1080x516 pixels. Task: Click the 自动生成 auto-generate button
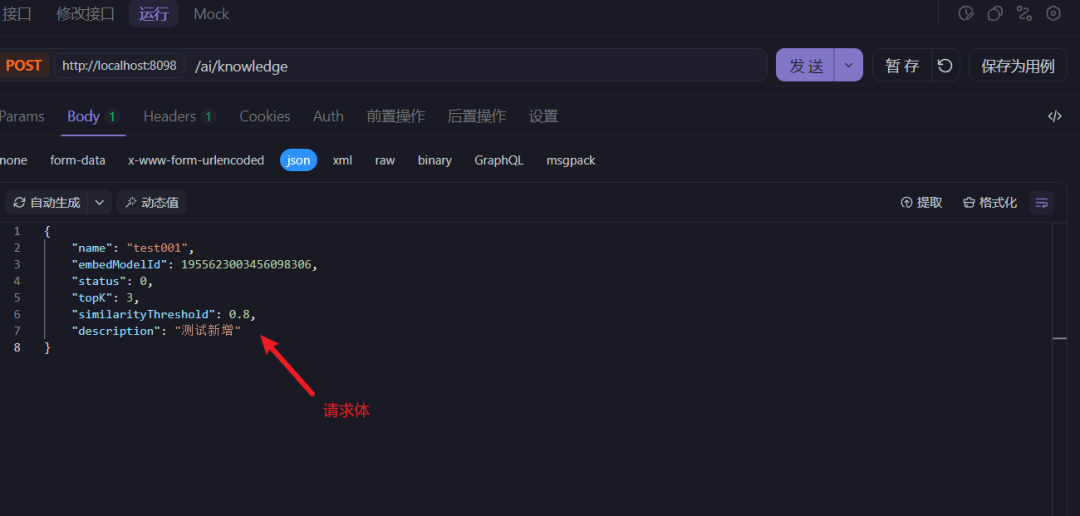coord(47,203)
